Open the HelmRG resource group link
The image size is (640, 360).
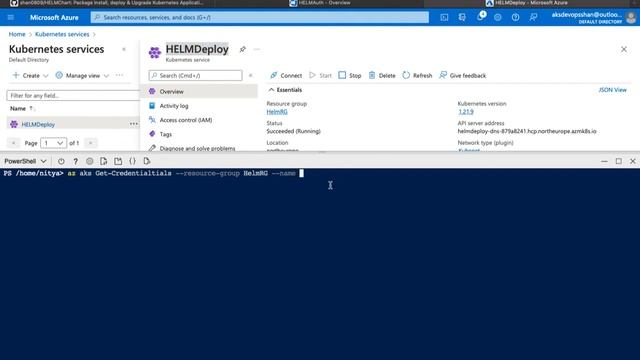(x=277, y=111)
